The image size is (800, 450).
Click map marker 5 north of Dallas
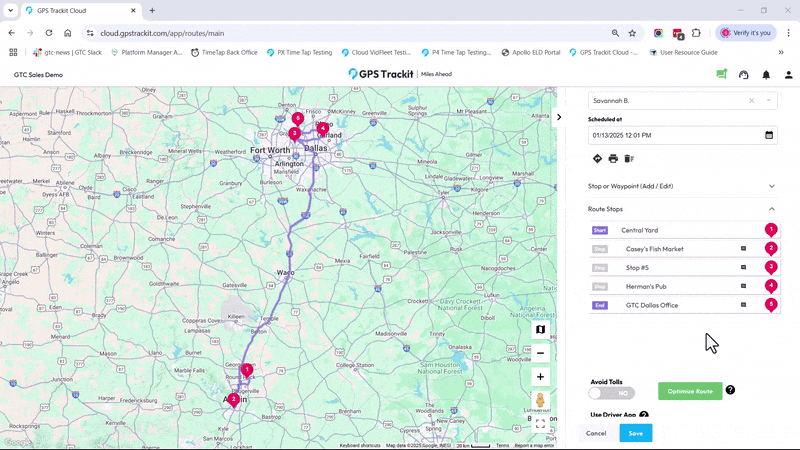(298, 118)
